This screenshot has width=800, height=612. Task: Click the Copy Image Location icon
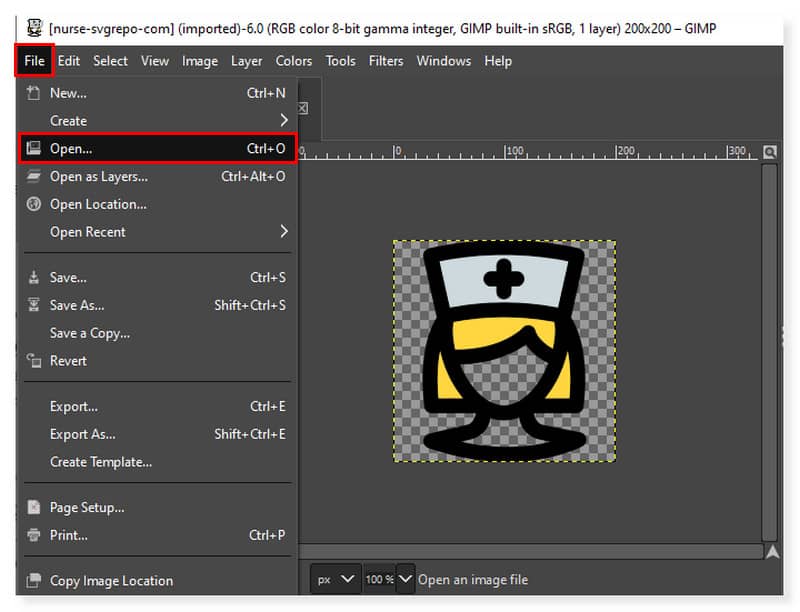(33, 581)
